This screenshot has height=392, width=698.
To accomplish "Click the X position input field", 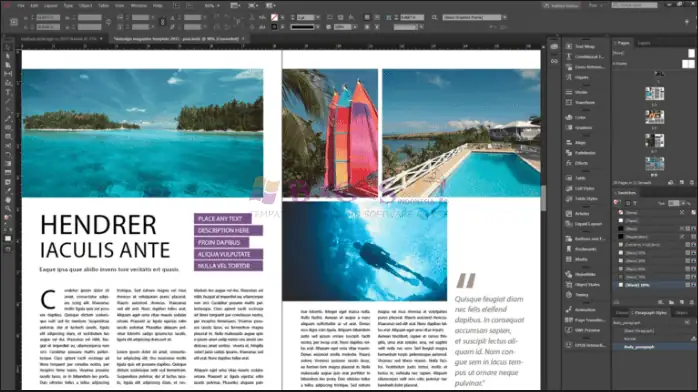I will (x=48, y=17).
